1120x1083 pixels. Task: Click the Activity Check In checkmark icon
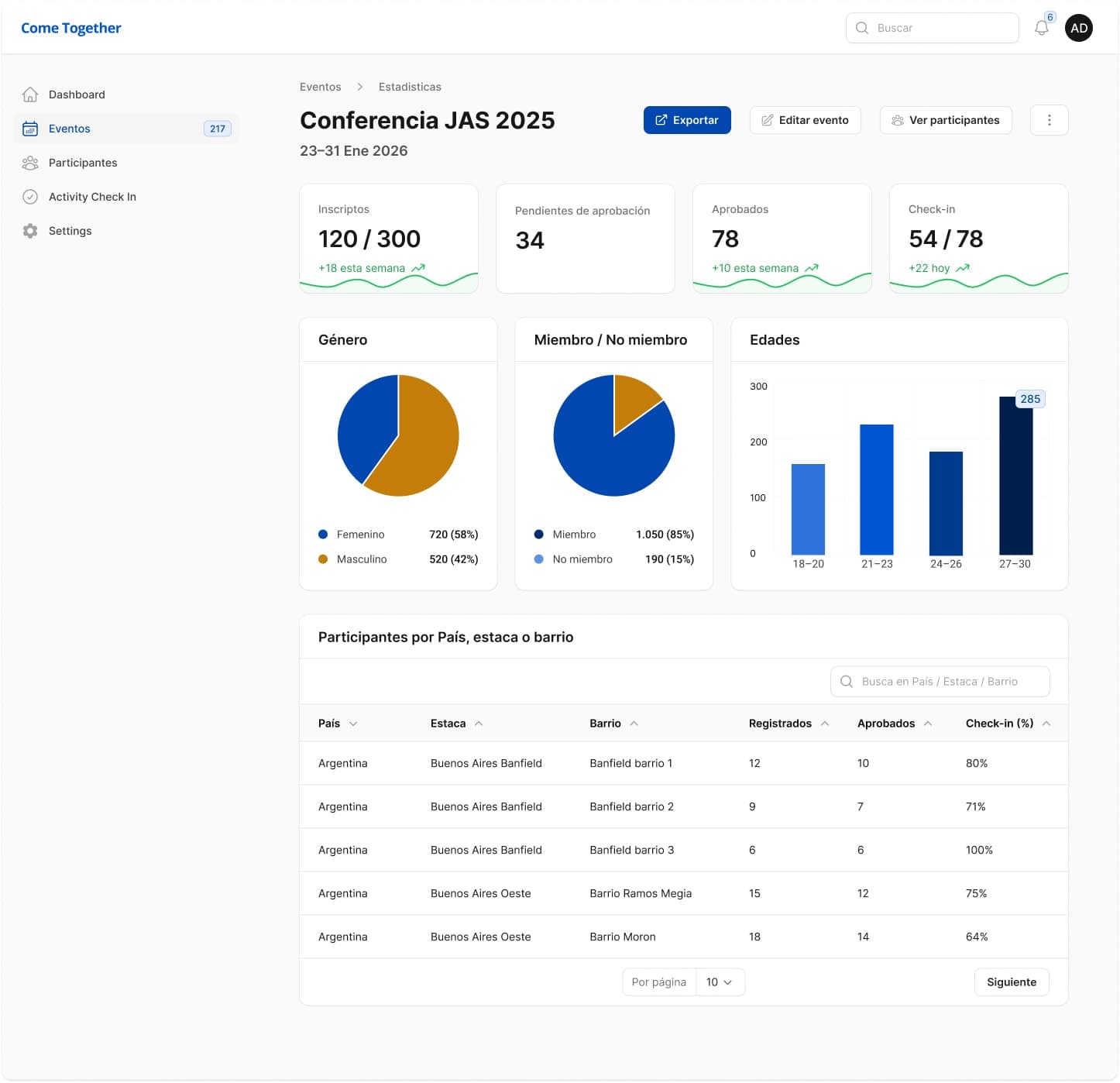coord(30,197)
